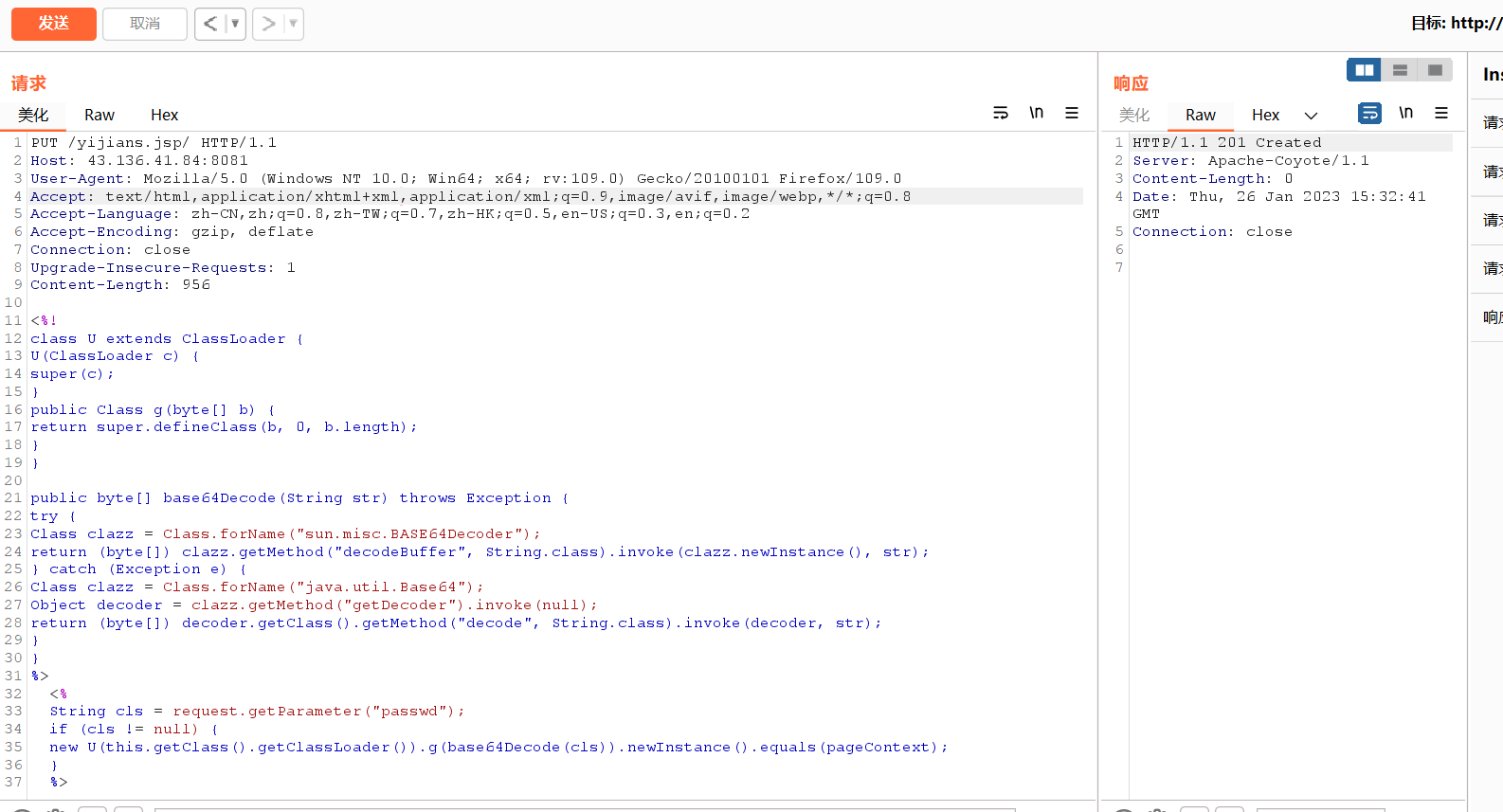Click response 'HTTP/1.1 201 Created' status line
The image size is (1503, 812).
click(x=1227, y=143)
